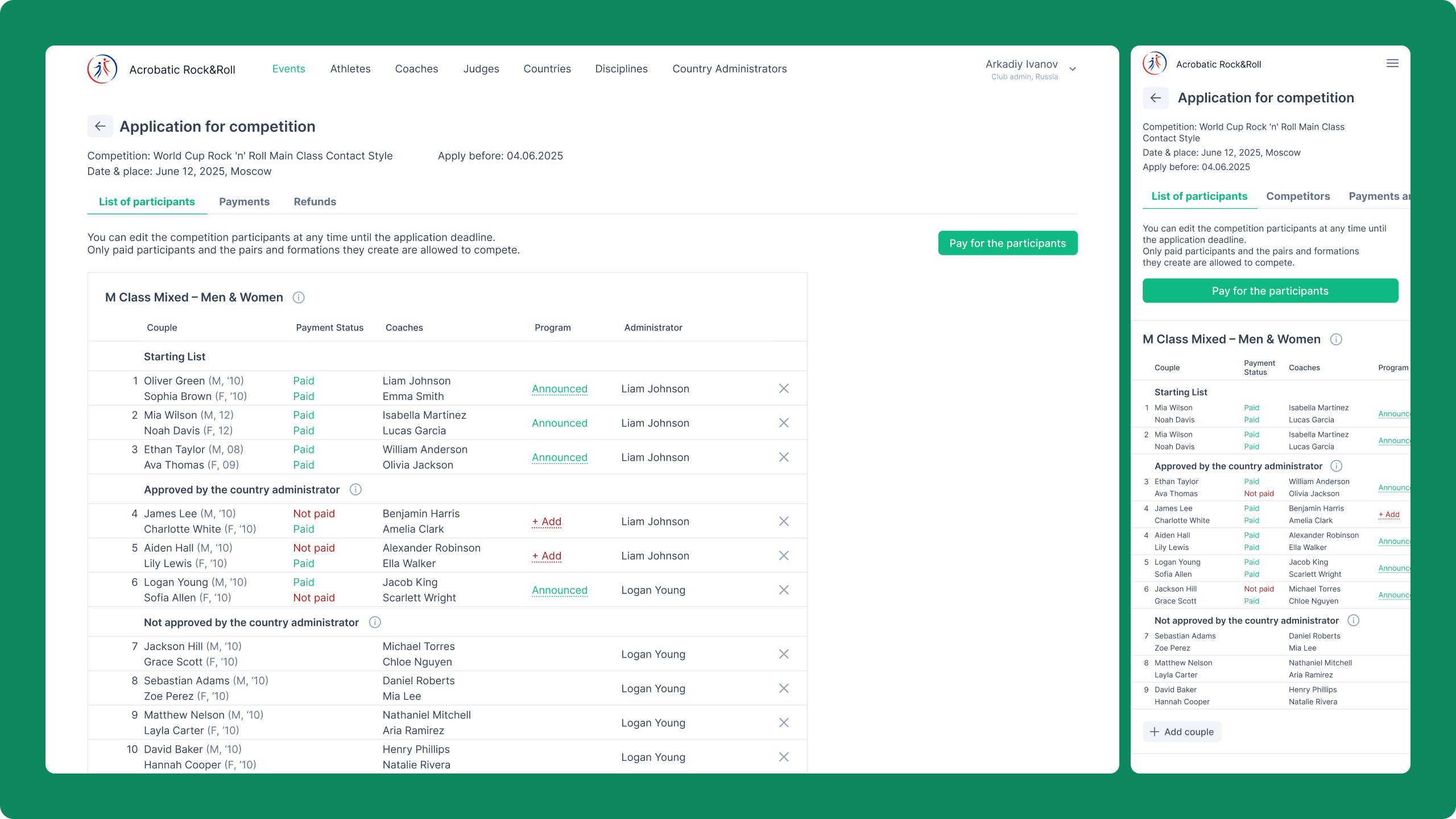Click the 'Not paid' status for Ava Thomas in the mobile panel
This screenshot has width=1456, height=819.
pyautogui.click(x=1259, y=494)
